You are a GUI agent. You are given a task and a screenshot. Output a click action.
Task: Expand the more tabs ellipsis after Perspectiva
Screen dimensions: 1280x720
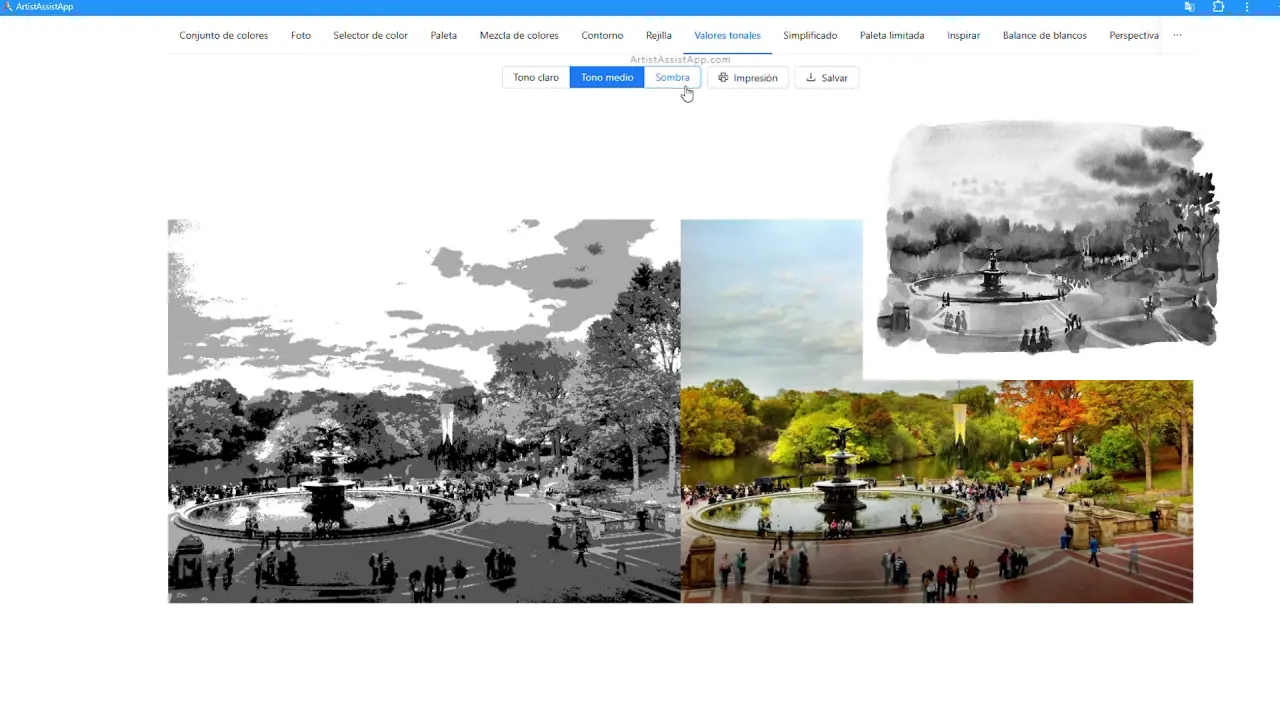tap(1177, 35)
